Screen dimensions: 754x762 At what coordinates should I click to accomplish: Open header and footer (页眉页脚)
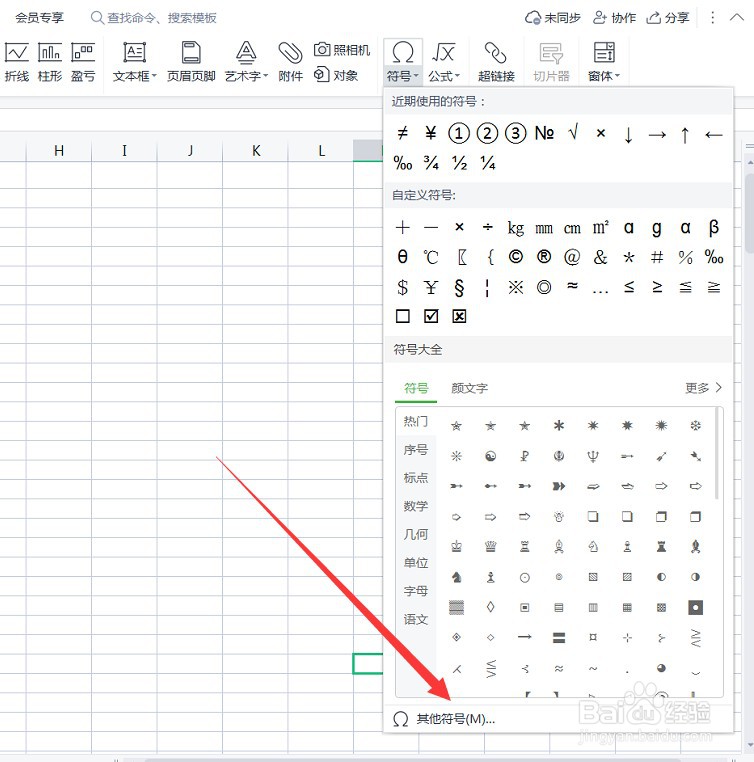click(191, 62)
